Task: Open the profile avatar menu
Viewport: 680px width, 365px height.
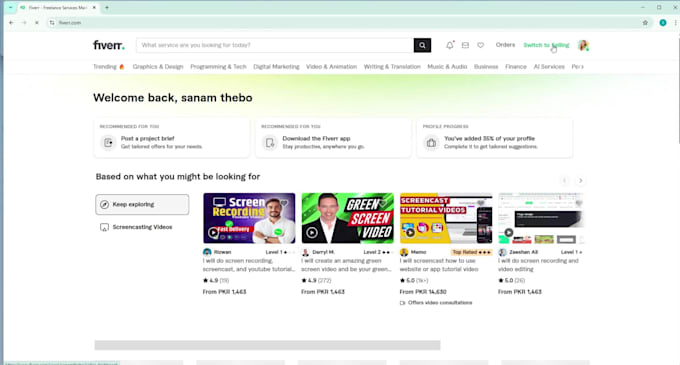Action: click(x=583, y=45)
